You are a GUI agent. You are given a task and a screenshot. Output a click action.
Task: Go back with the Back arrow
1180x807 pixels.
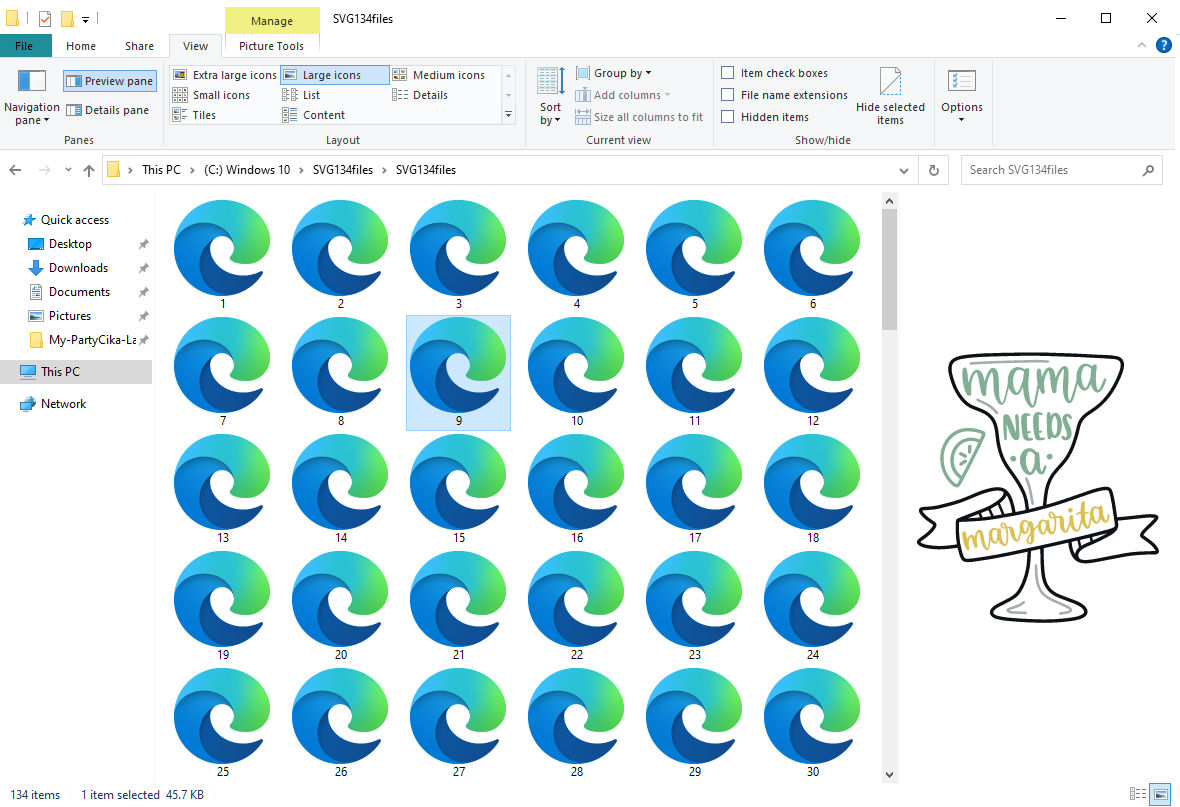coord(15,170)
